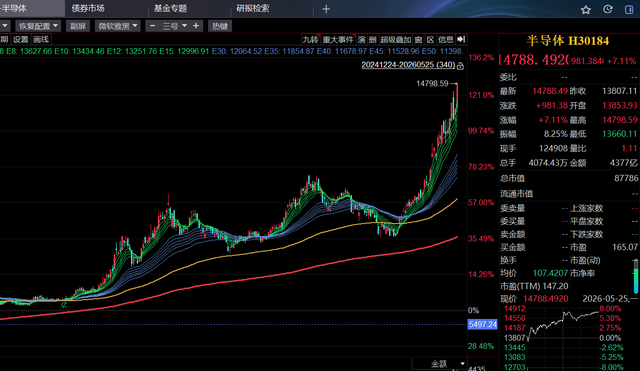
Task: Open the 画线 drawing tools
Action: [x=41, y=39]
